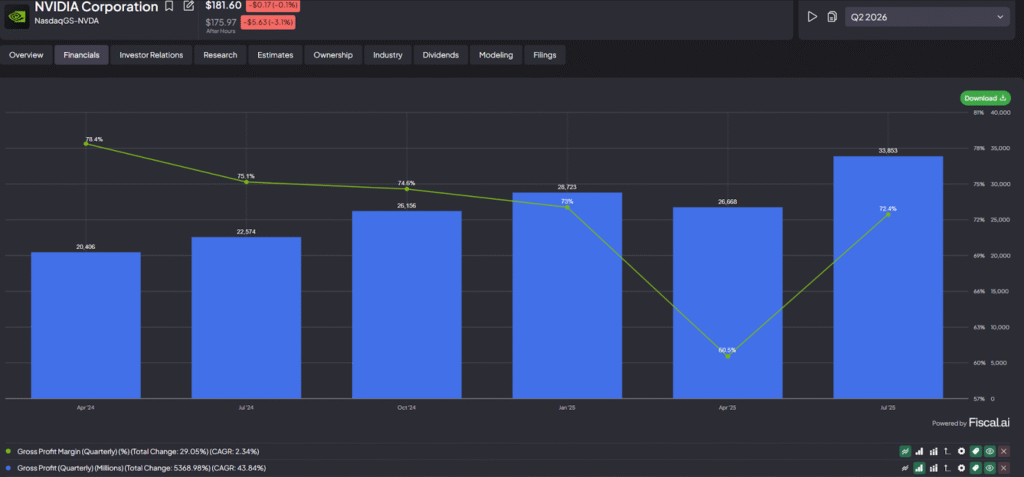Set Gross Profit Margin series to bar chart
The image size is (1024, 477).
(x=919, y=451)
